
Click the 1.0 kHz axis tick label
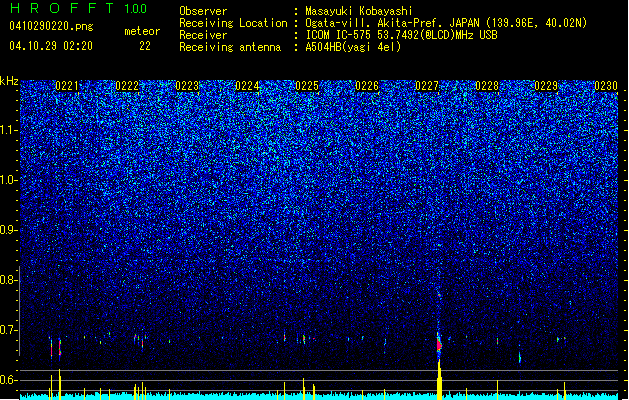tap(9, 180)
